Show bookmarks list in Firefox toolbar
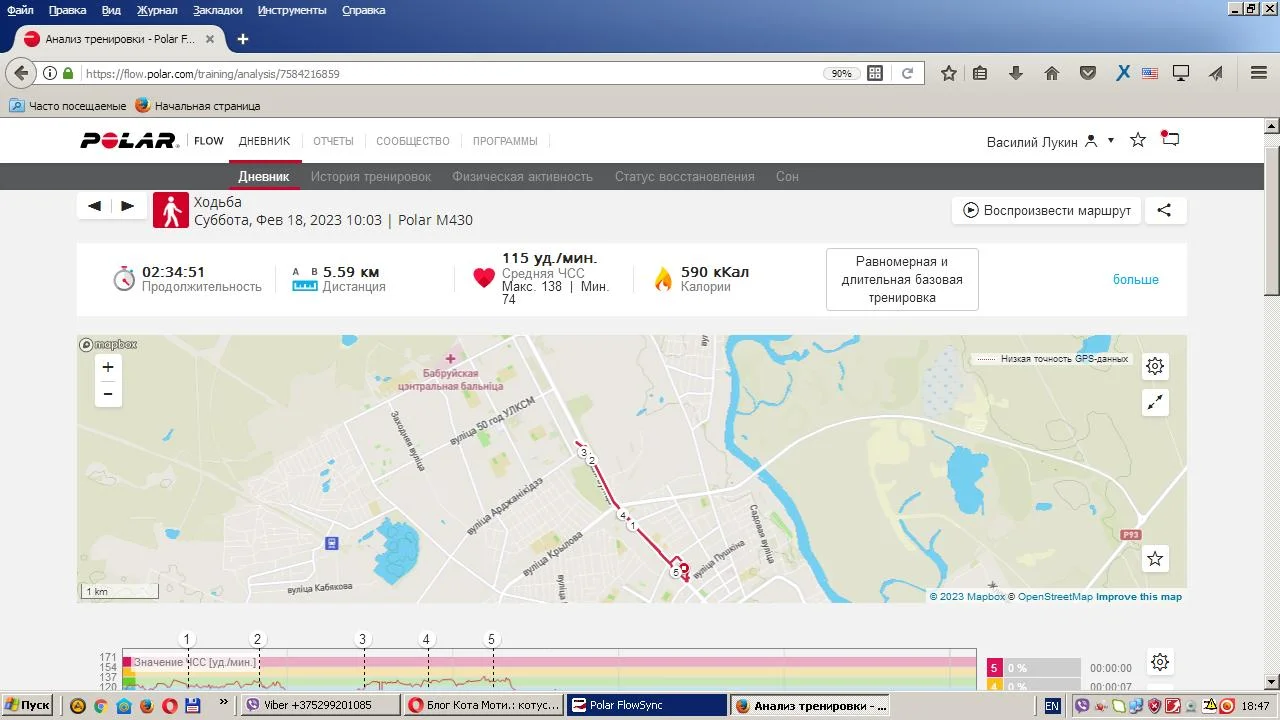Screen dimensions: 1280x720 click(x=980, y=73)
